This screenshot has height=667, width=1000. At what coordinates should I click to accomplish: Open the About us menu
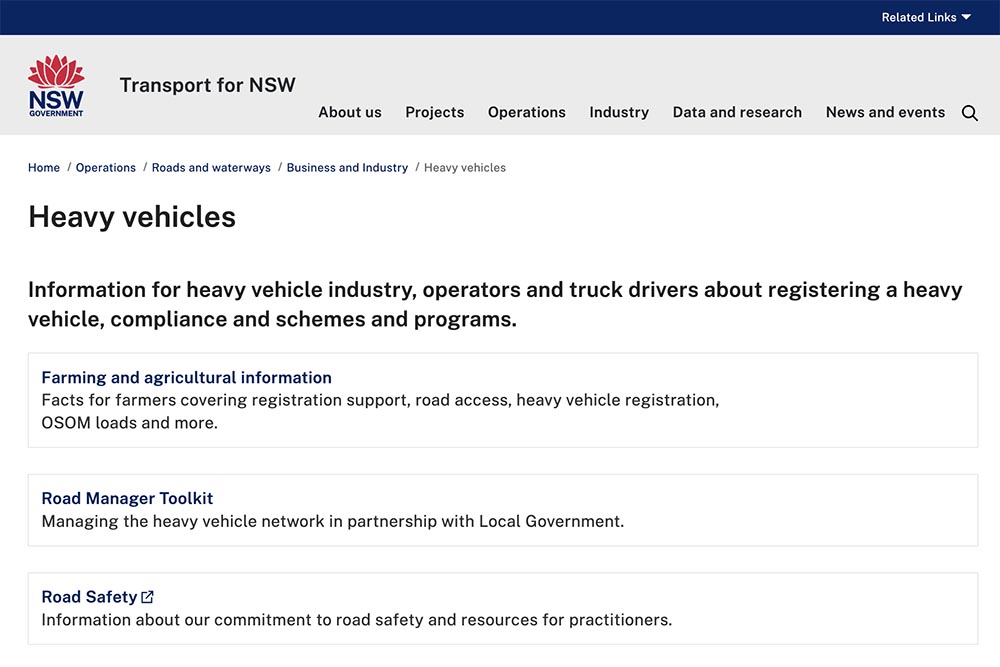point(349,112)
